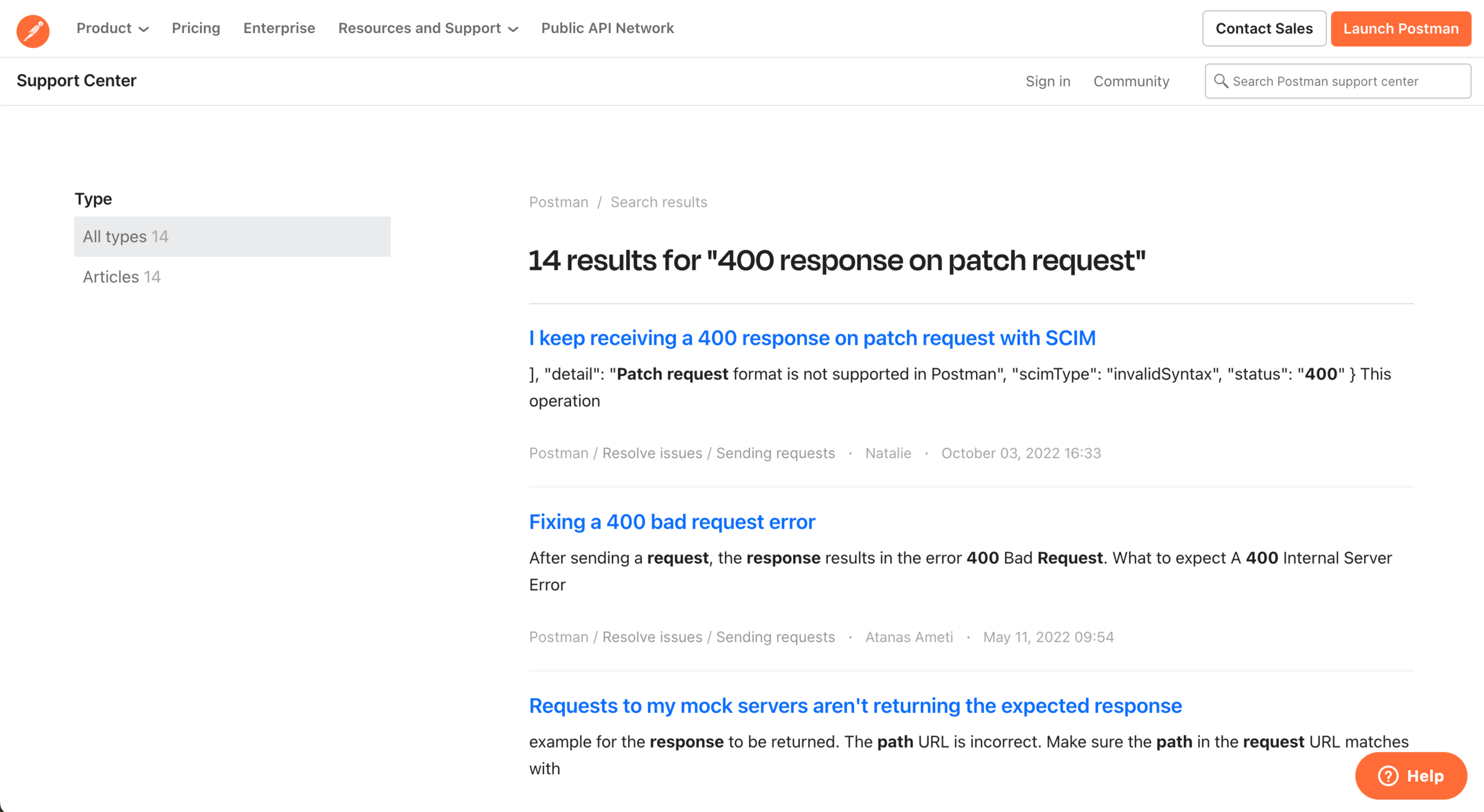
Task: Click the Postman logo icon
Action: coord(33,30)
